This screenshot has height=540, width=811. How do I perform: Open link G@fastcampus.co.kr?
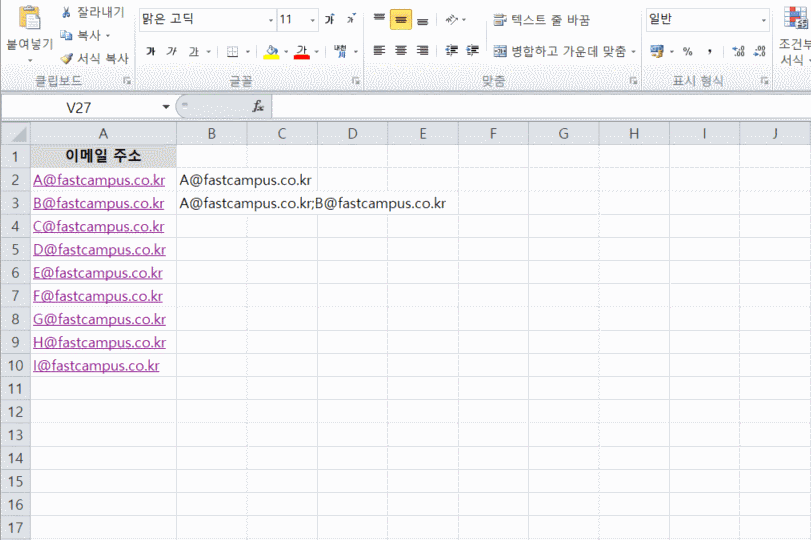coord(99,319)
